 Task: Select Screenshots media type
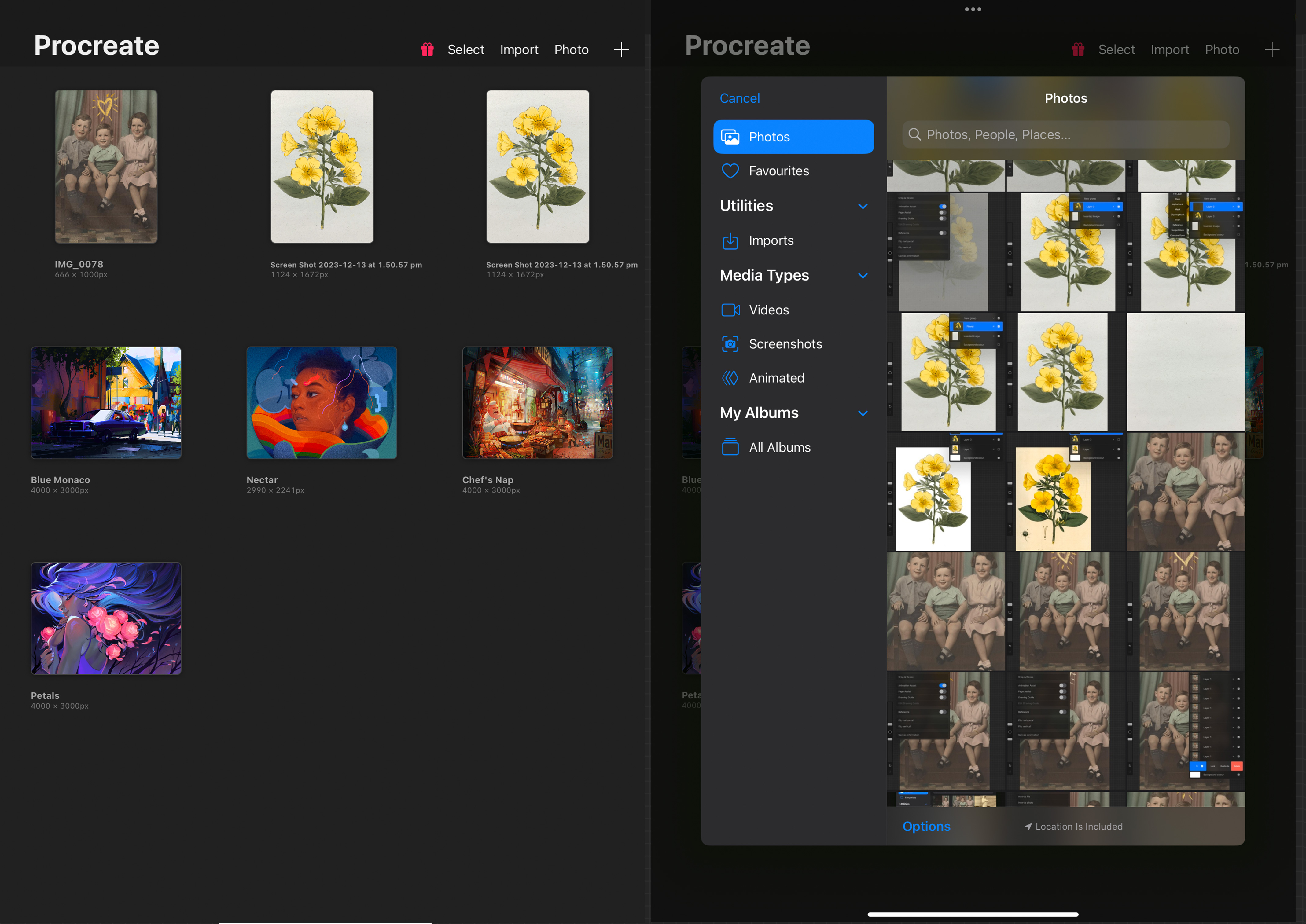click(785, 344)
